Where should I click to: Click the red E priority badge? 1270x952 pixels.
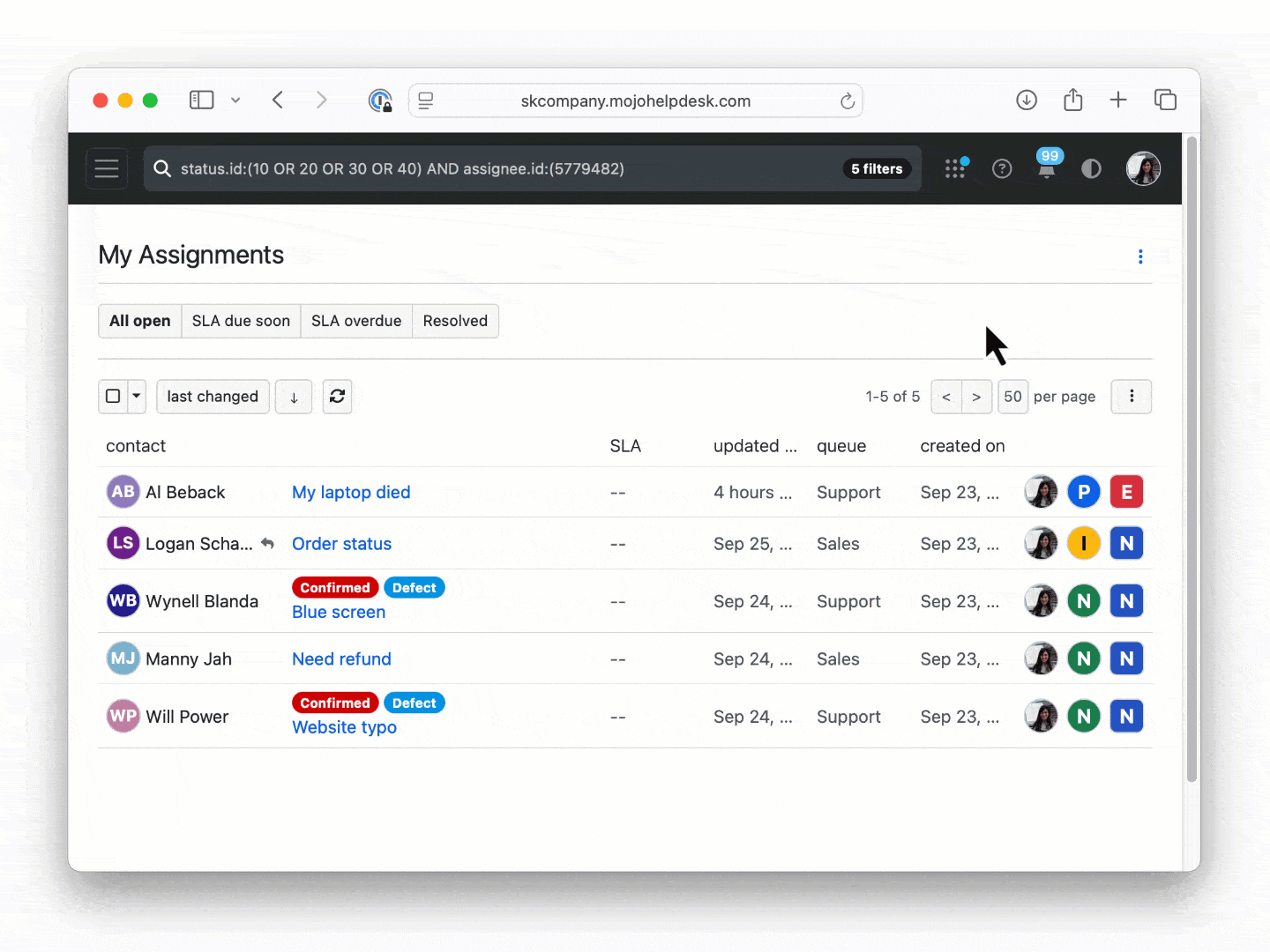point(1126,492)
